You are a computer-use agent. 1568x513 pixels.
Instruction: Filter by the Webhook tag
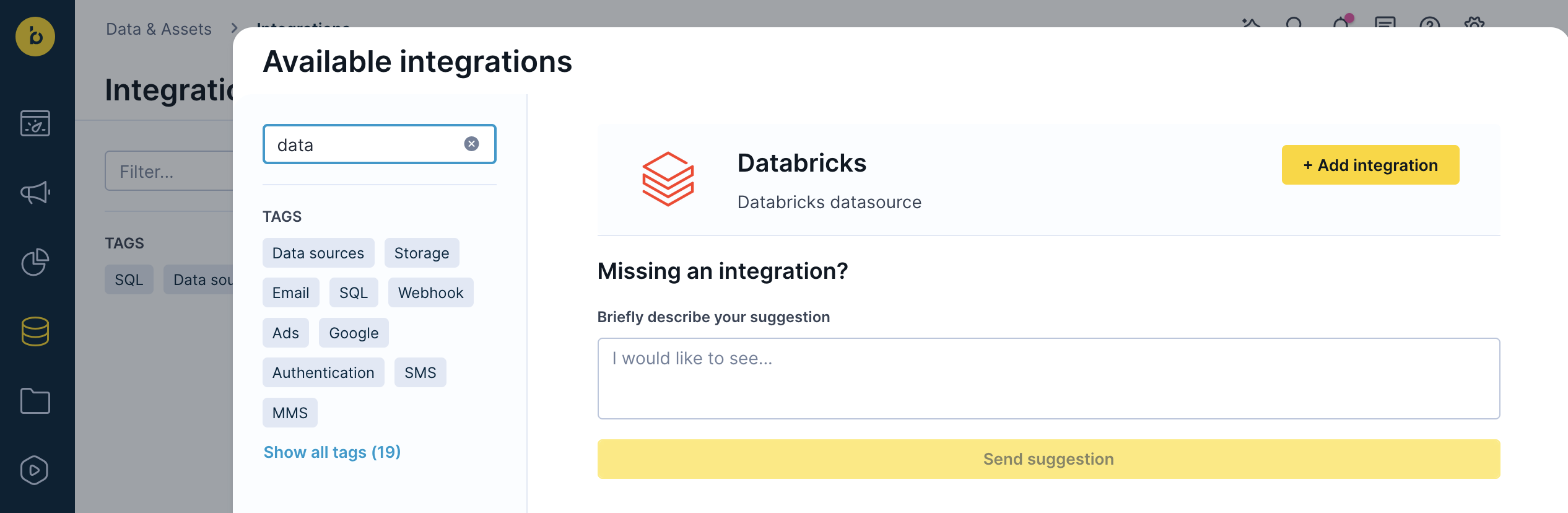(431, 292)
